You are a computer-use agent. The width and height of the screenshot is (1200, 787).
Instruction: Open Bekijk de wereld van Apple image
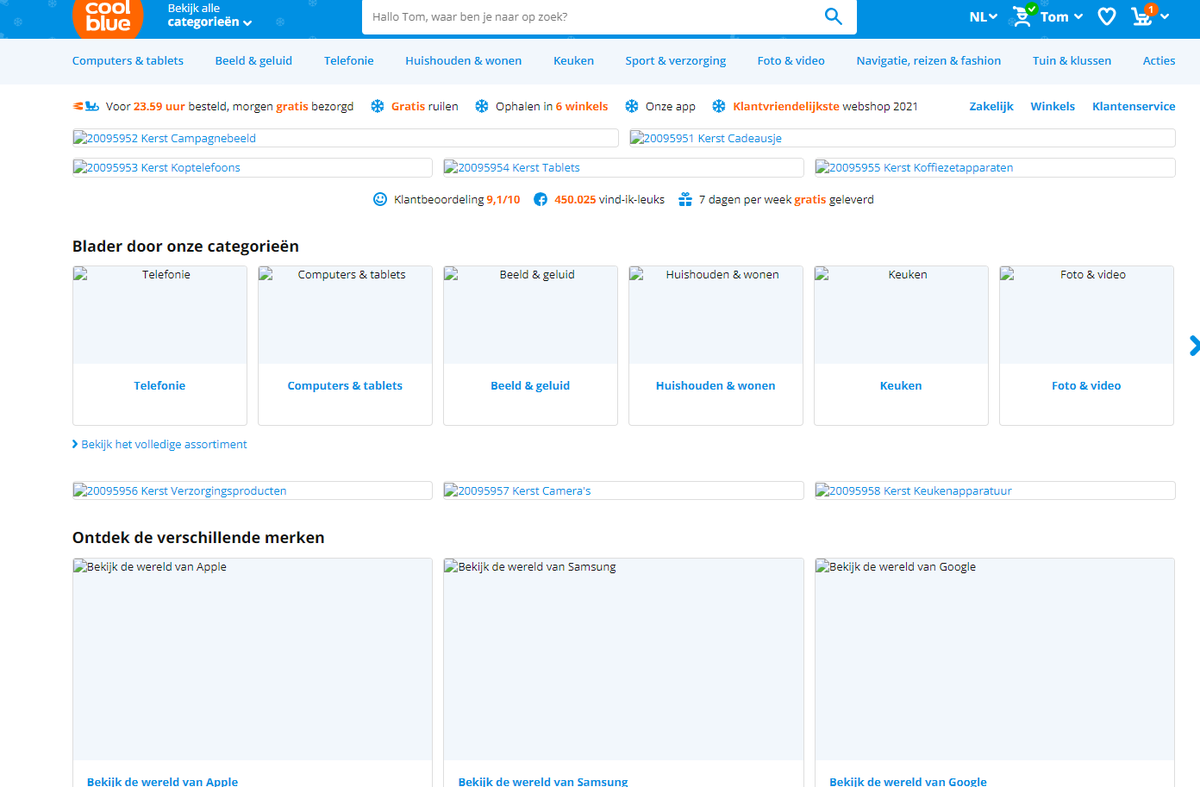coord(252,659)
